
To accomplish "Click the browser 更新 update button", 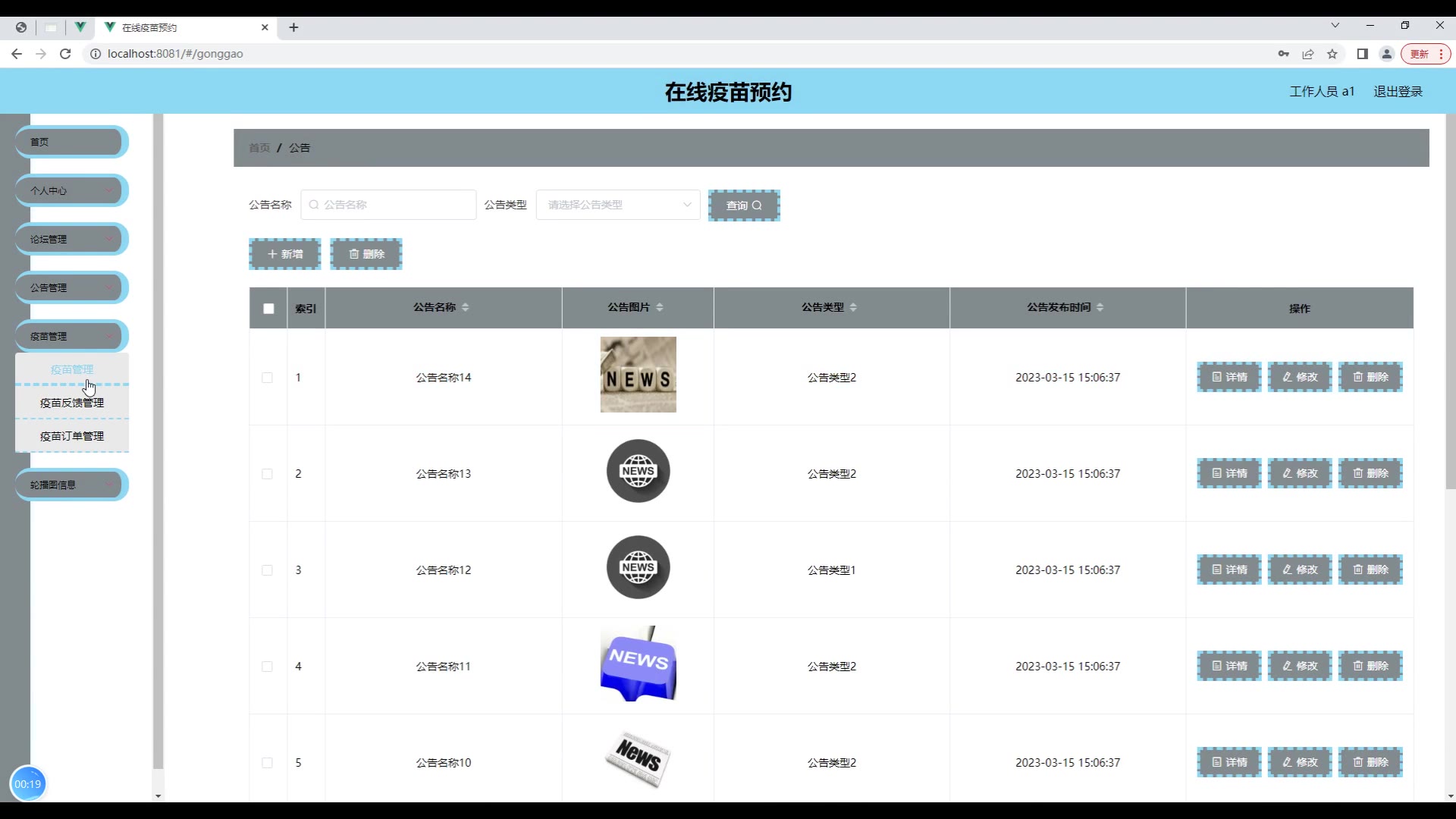I will [1426, 54].
